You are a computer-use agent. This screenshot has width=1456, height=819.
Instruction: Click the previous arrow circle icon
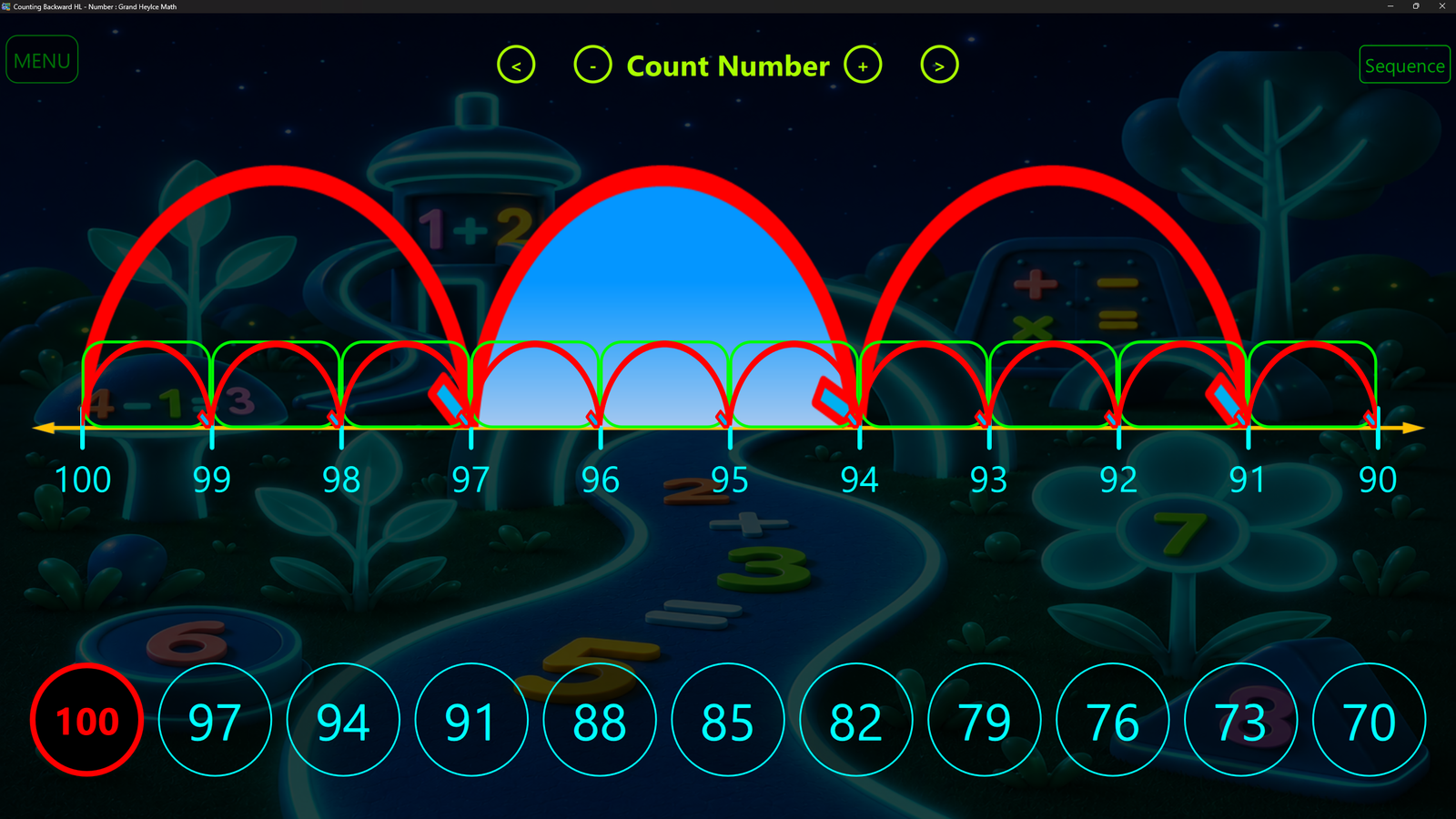[x=516, y=66]
